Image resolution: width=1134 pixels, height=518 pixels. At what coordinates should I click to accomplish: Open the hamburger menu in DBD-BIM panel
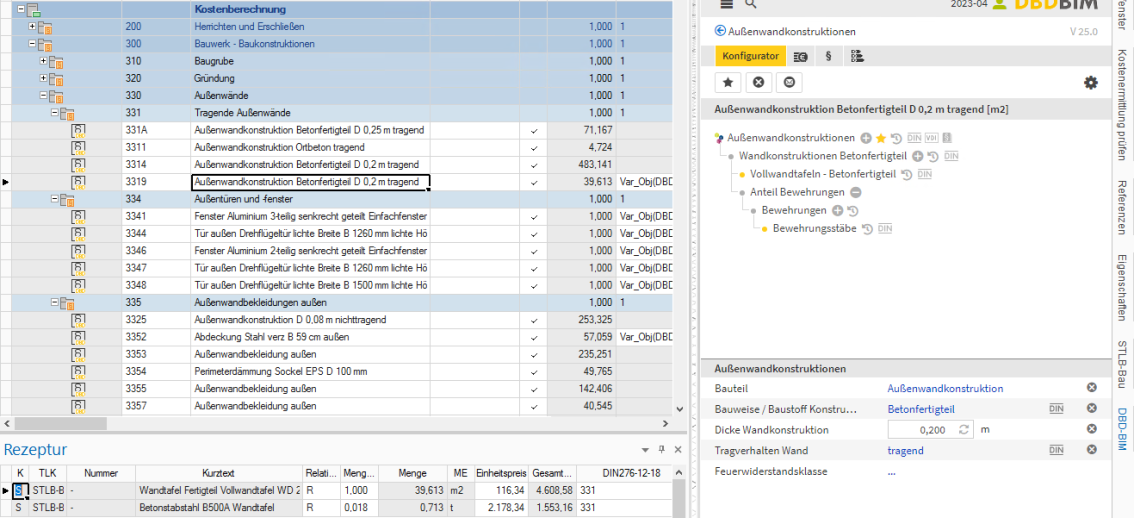[727, 5]
